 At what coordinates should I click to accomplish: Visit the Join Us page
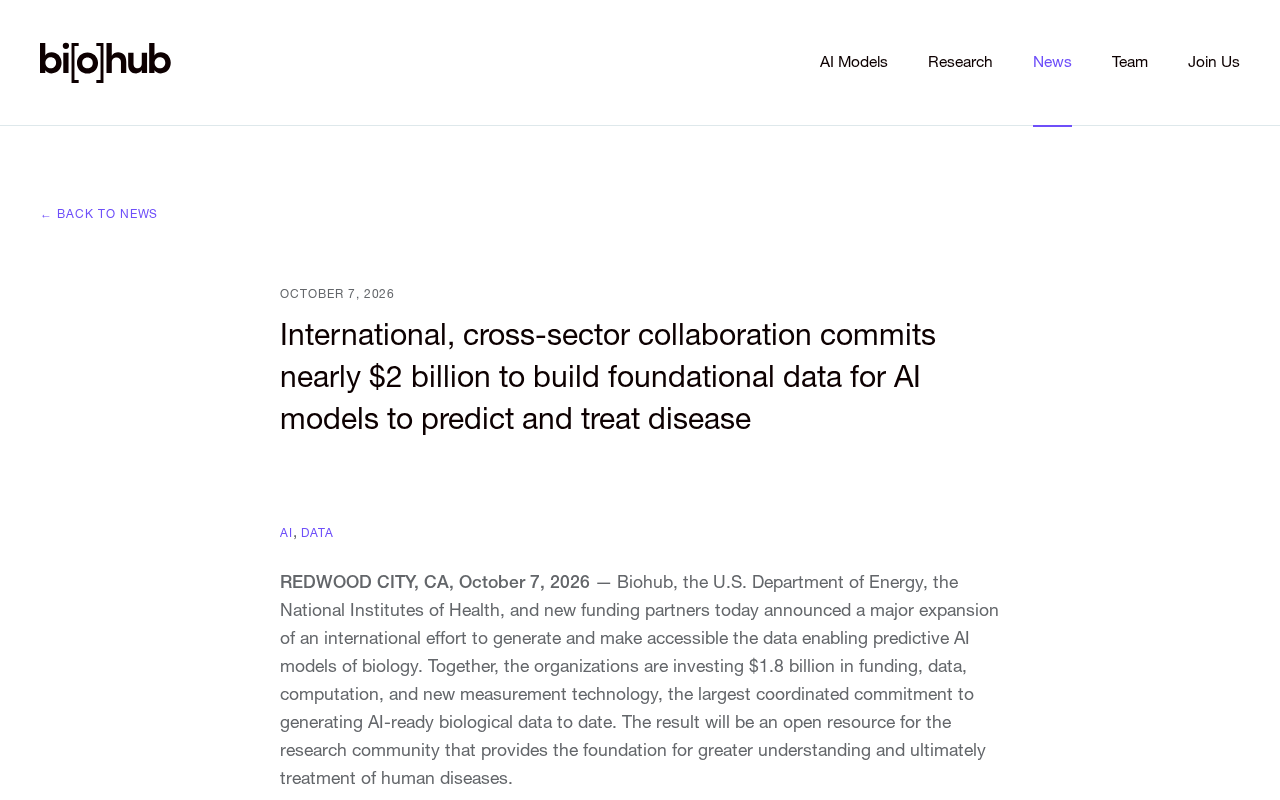1214,62
